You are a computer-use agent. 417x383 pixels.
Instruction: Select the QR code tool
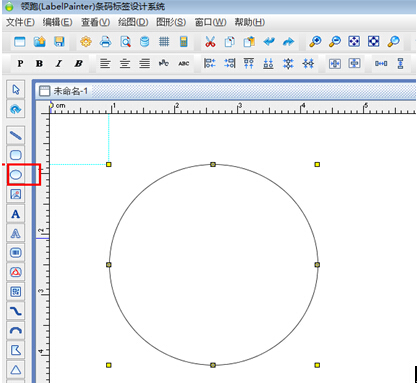(16, 292)
